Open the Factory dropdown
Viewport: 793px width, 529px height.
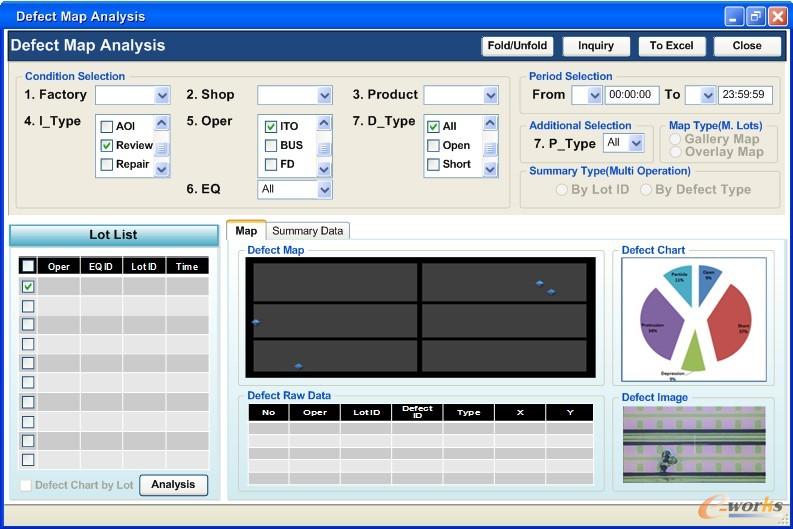tap(162, 96)
